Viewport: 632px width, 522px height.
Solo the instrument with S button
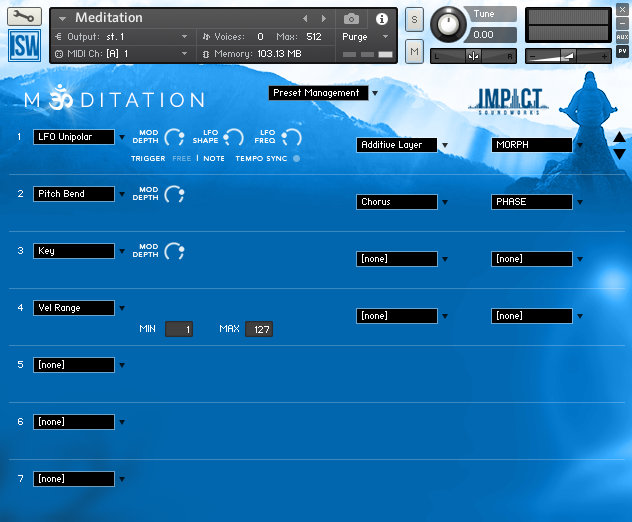coord(414,19)
